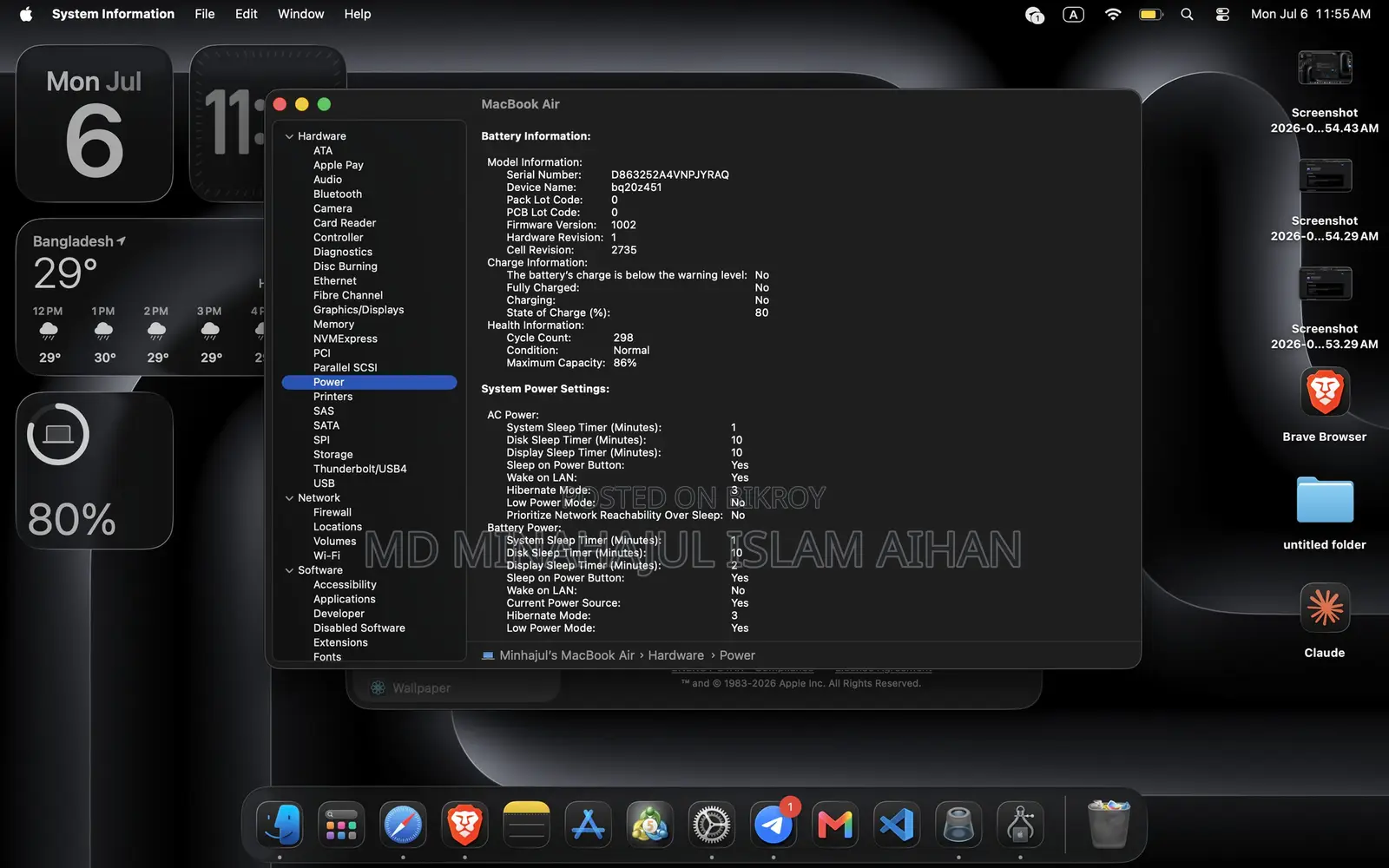Open the Trash in the Dock
The width and height of the screenshot is (1389, 868).
point(1109,825)
